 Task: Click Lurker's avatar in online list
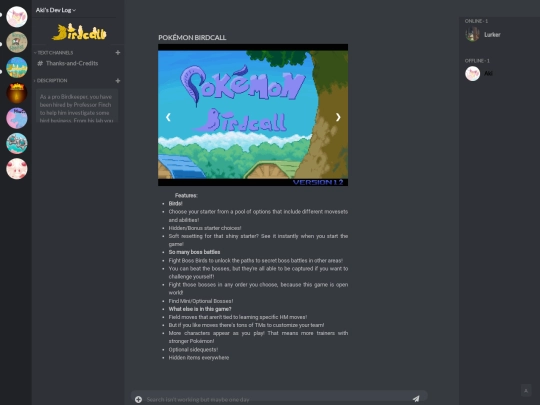[472, 34]
